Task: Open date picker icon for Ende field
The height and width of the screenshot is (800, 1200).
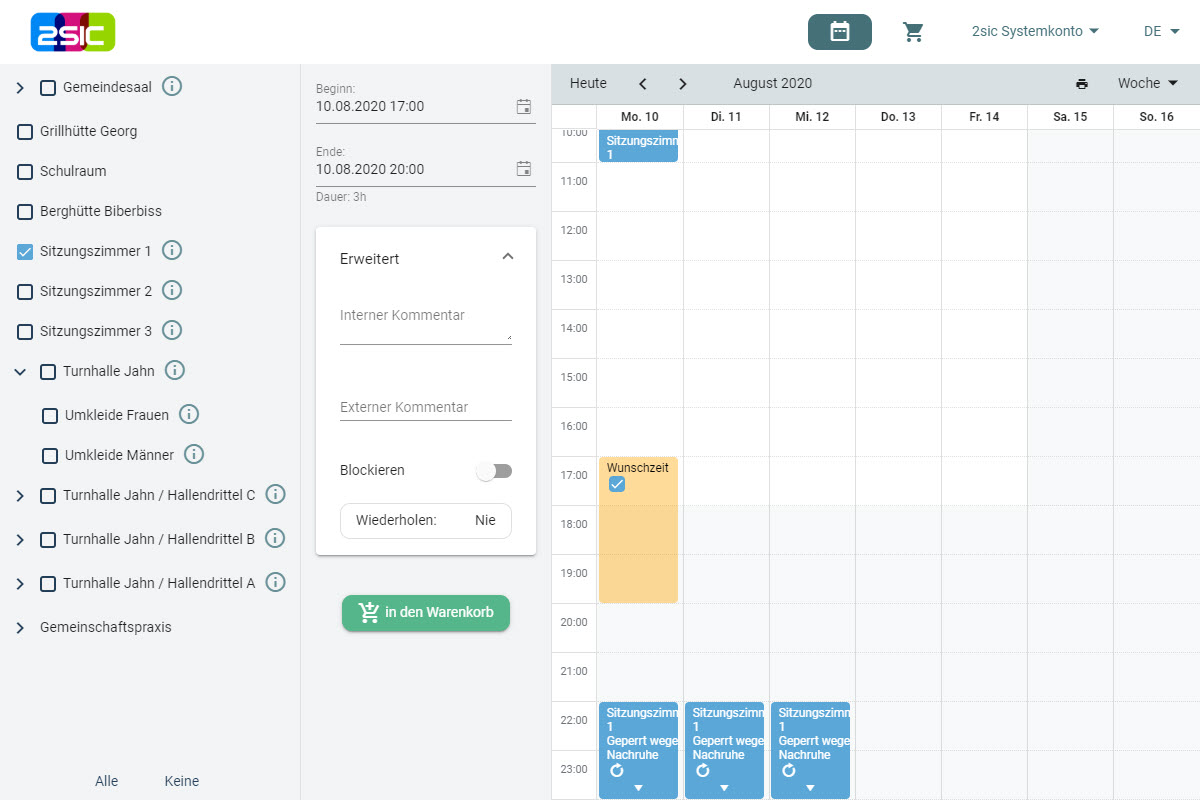Action: point(523,169)
